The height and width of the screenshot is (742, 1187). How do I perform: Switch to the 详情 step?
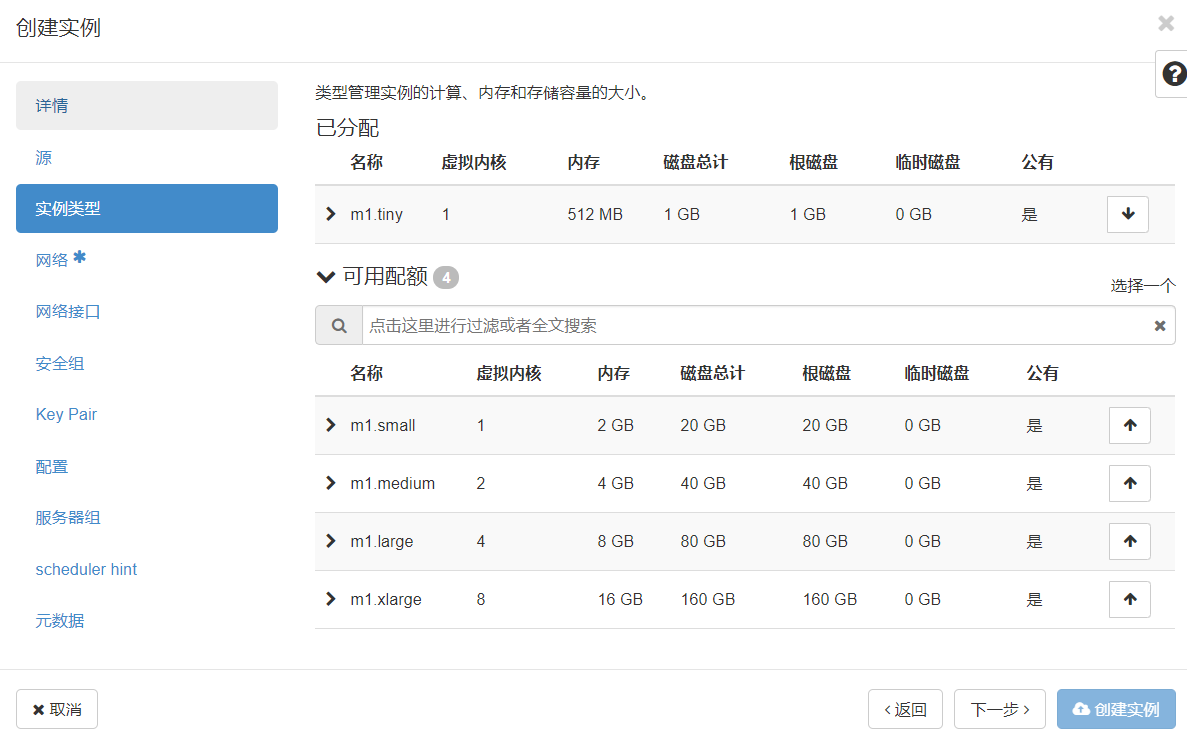point(146,105)
